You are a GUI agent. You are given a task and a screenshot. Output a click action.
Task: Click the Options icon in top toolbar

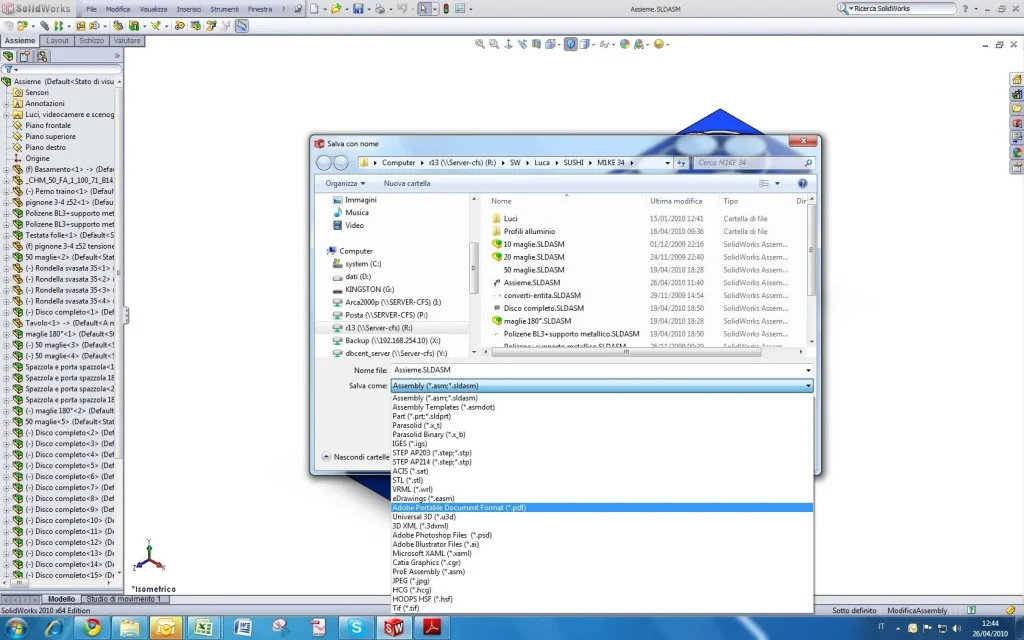[x=460, y=9]
